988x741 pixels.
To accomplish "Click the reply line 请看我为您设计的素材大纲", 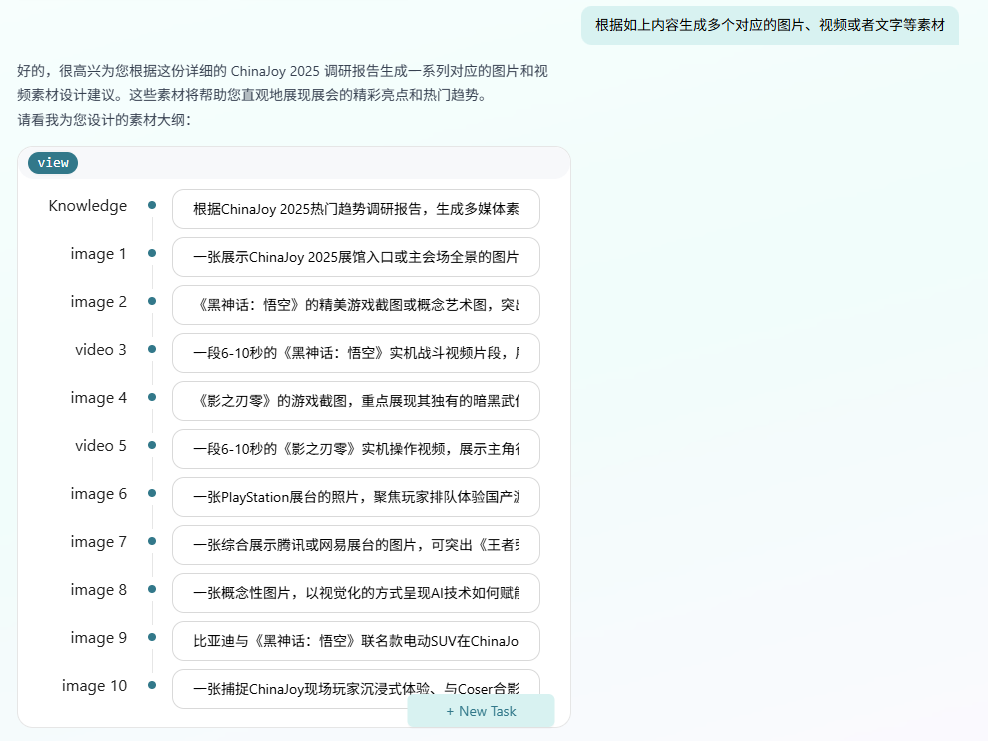I will point(104,120).
